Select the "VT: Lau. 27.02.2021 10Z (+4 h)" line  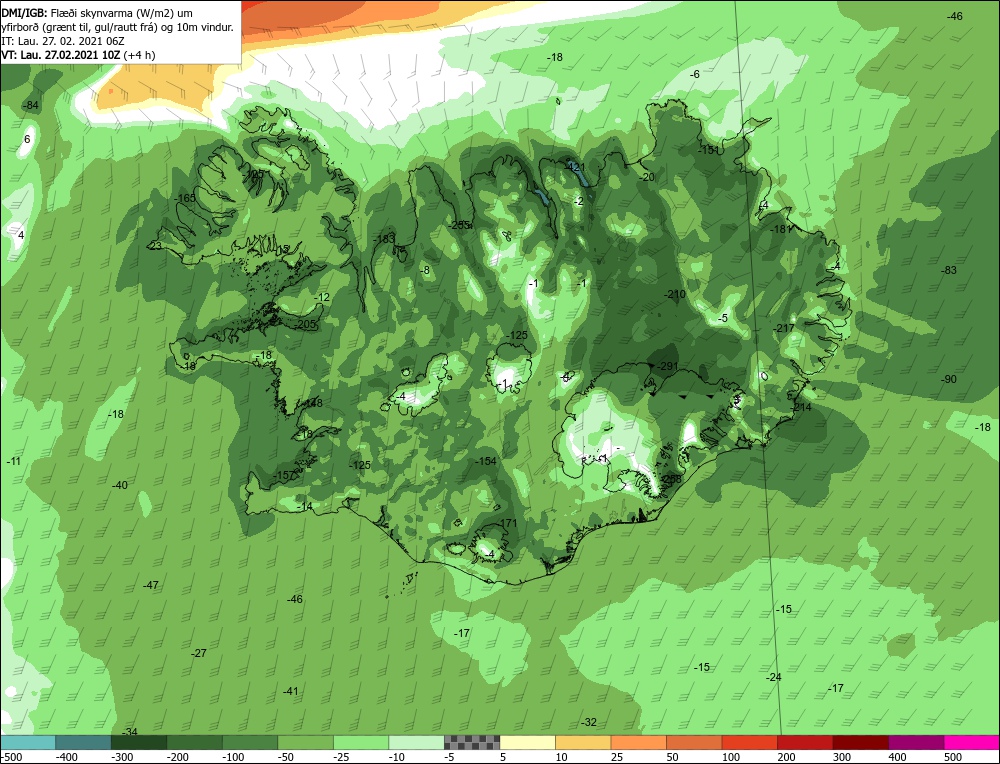[78, 55]
